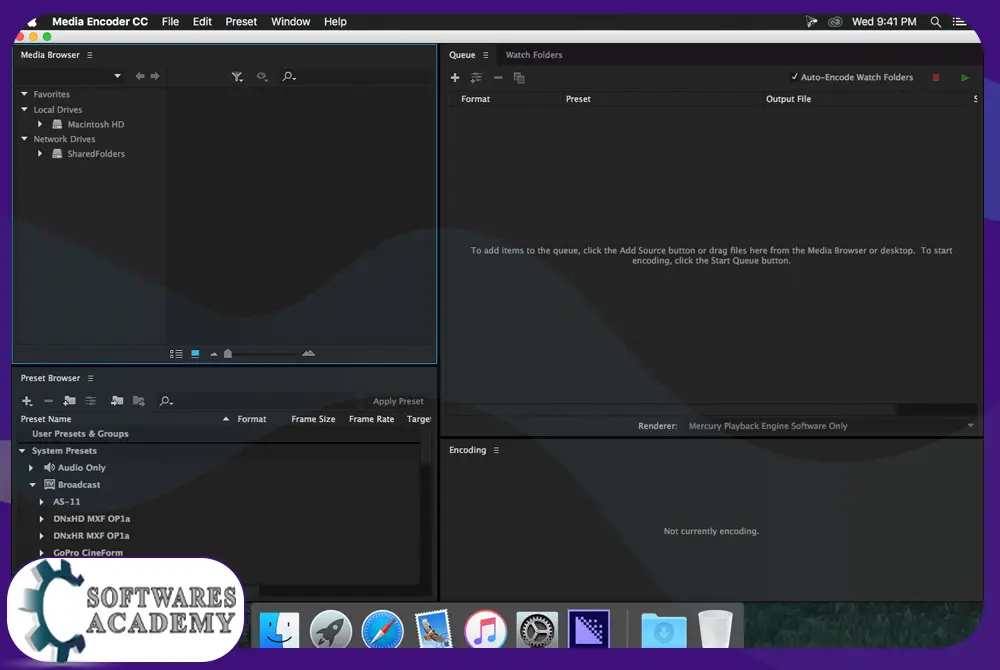Click red Stop Queue button
Viewport: 1000px width, 670px height.
936,77
